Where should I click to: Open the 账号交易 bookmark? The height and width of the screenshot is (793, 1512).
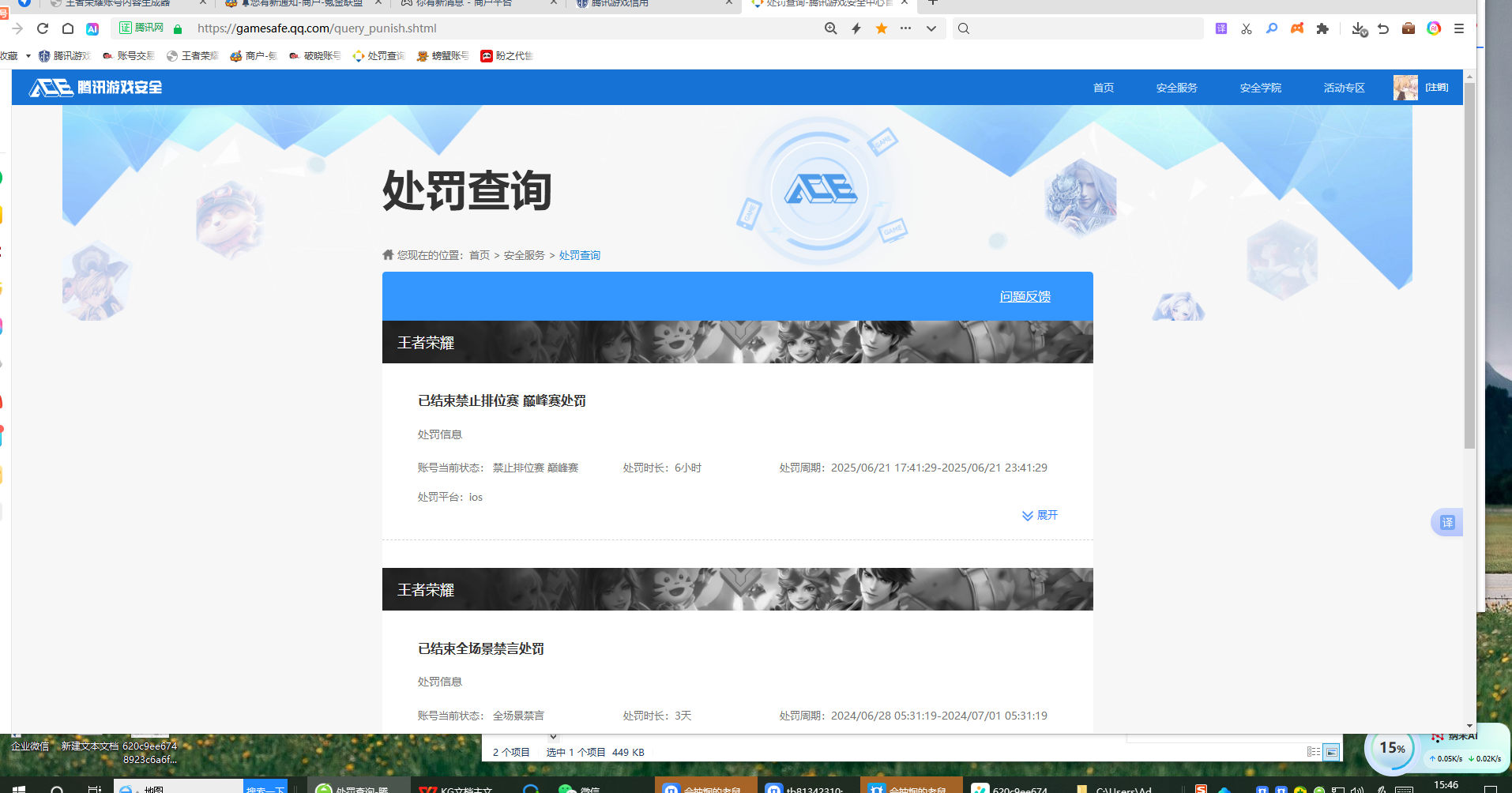click(129, 56)
